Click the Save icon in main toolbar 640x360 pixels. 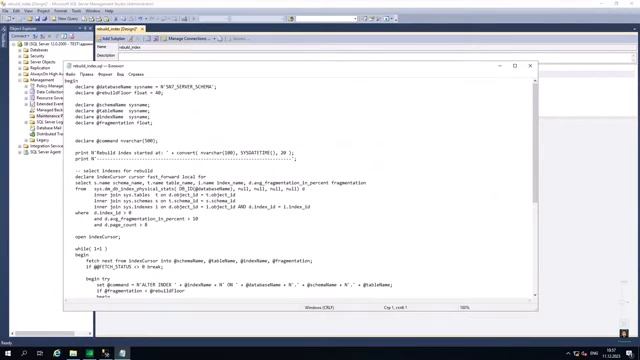click(37, 19)
